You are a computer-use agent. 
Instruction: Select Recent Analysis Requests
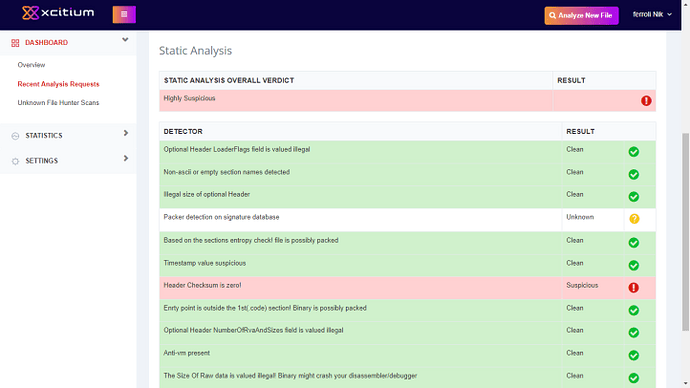[58, 84]
